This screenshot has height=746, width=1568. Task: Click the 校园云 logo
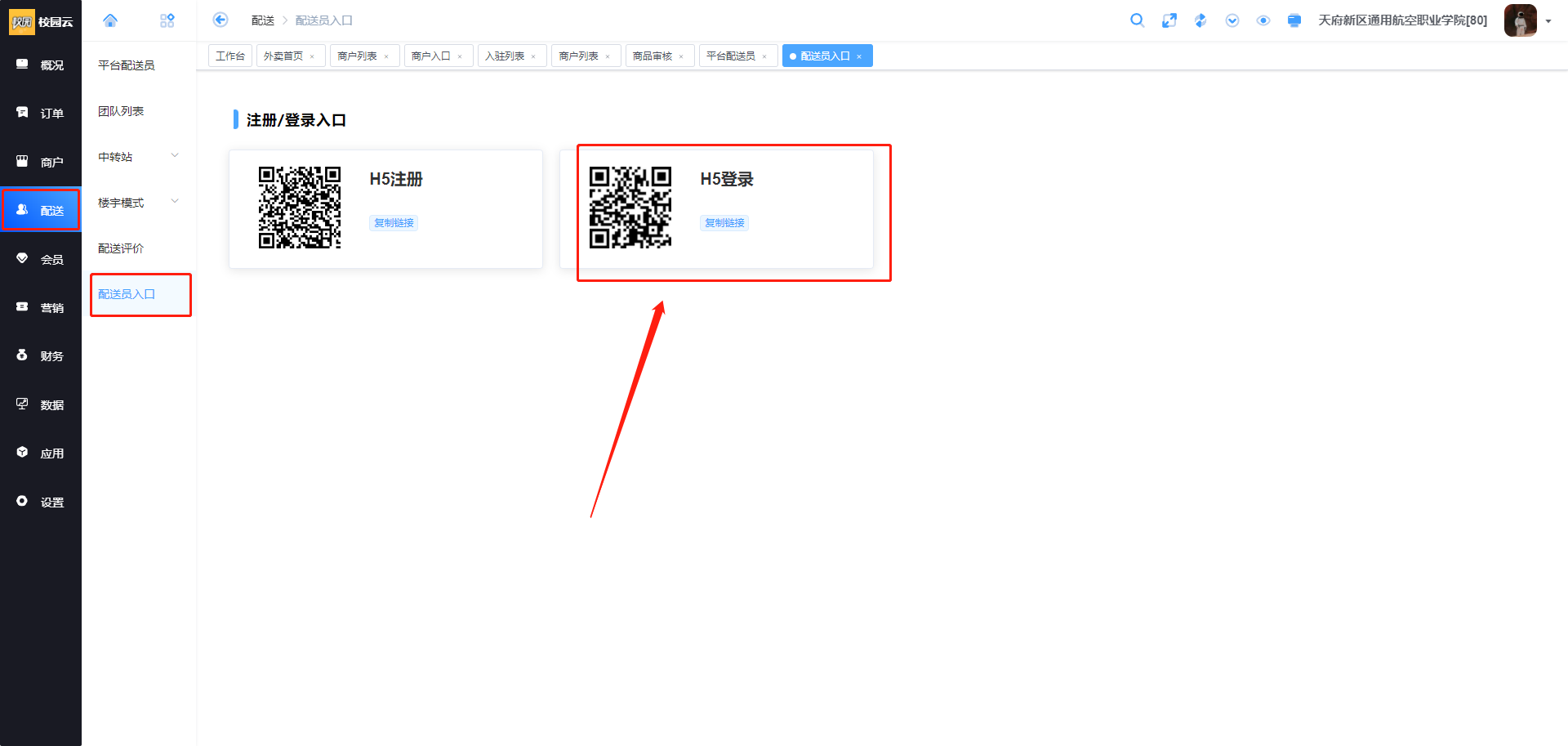point(41,21)
